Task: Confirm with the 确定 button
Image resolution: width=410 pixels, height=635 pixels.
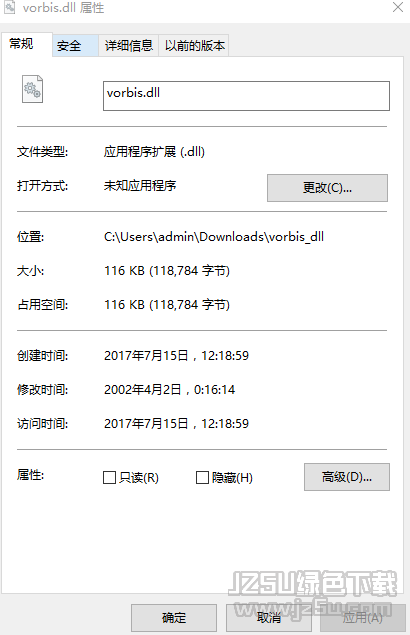Action: (x=174, y=618)
